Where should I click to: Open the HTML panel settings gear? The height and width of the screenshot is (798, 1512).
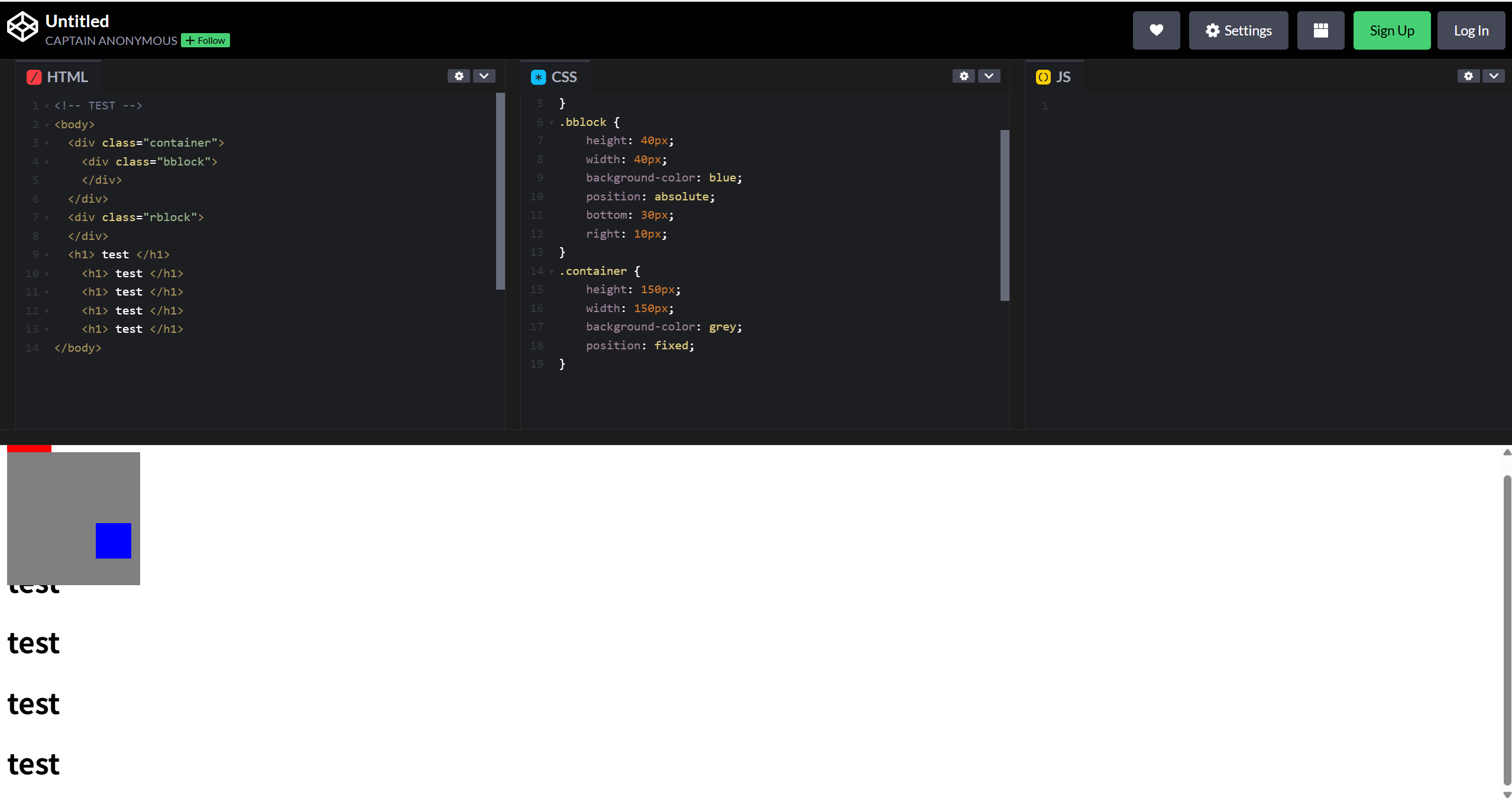[458, 76]
